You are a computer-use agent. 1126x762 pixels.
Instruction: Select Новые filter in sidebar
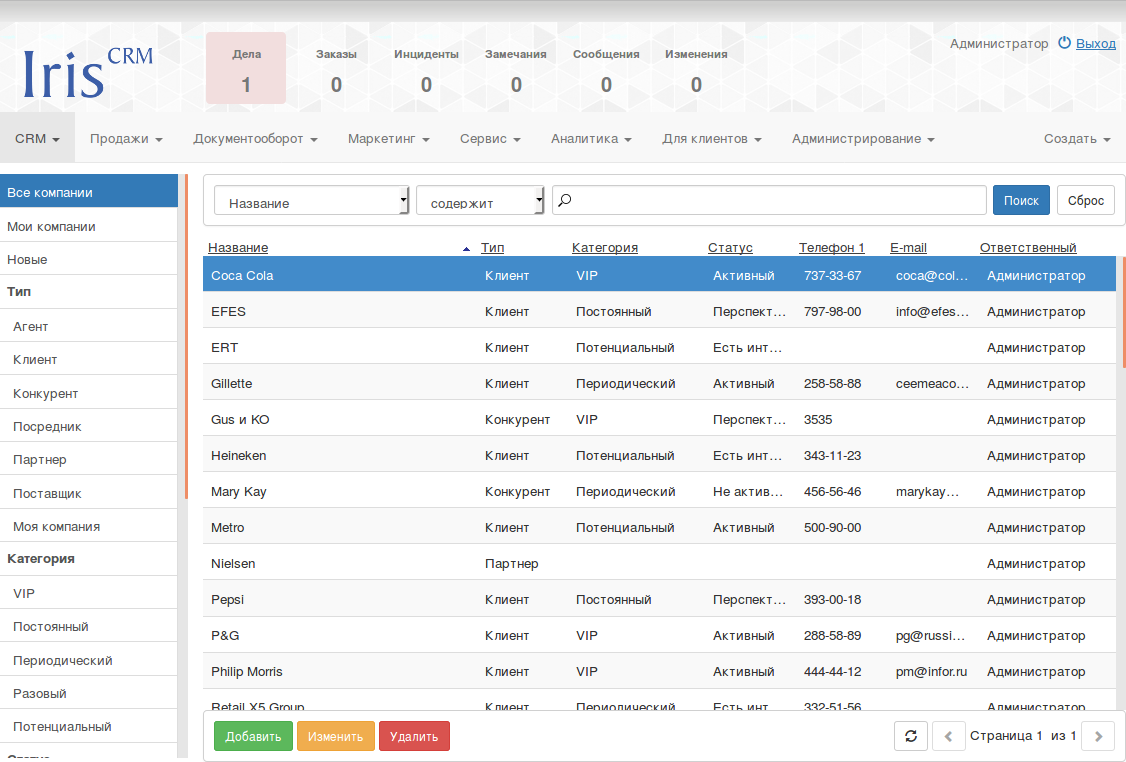point(88,259)
